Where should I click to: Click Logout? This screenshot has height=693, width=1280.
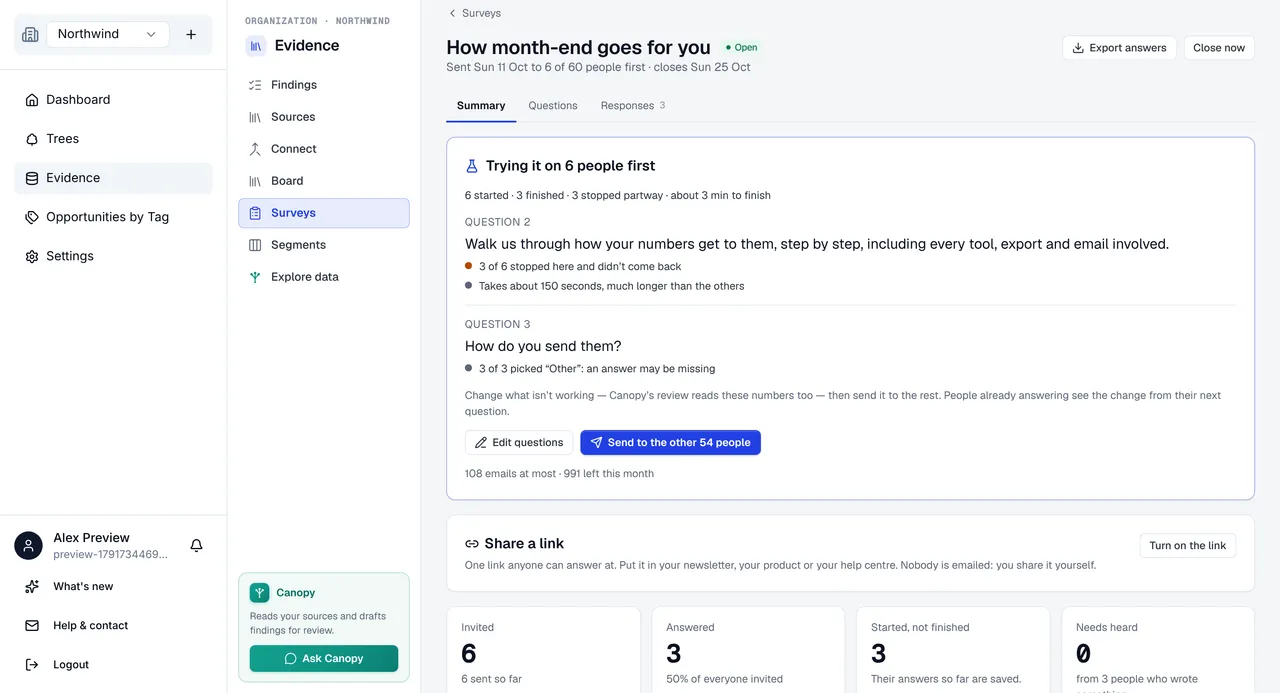[113, 665]
